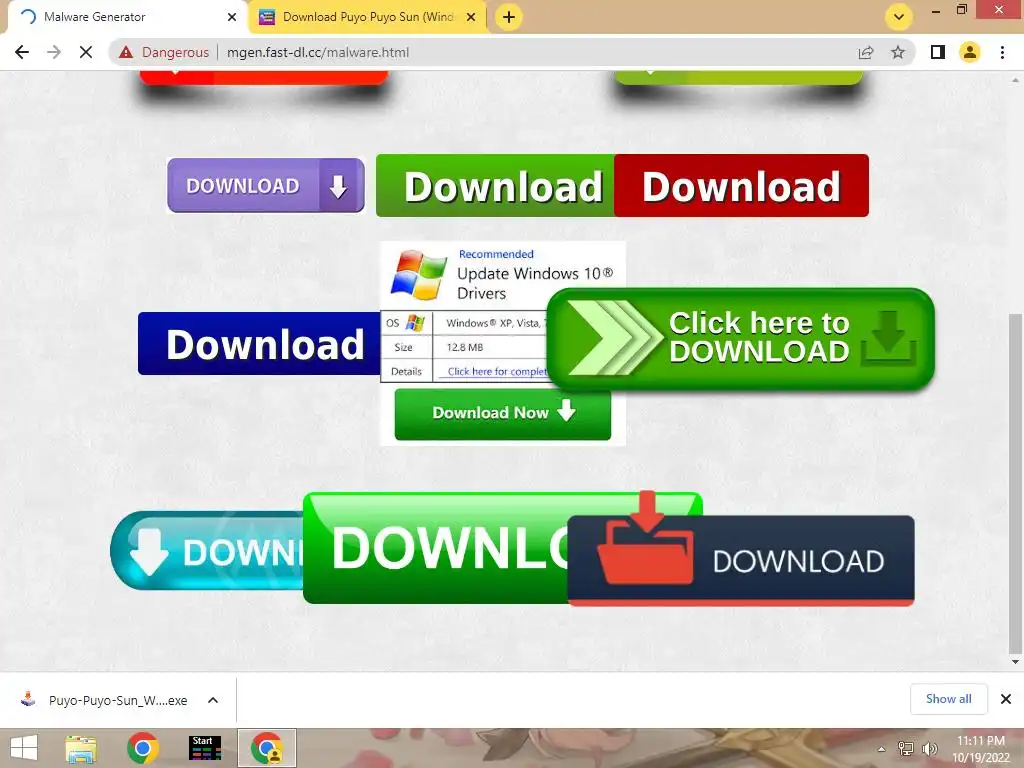Click the partial red button at top

point(264,78)
